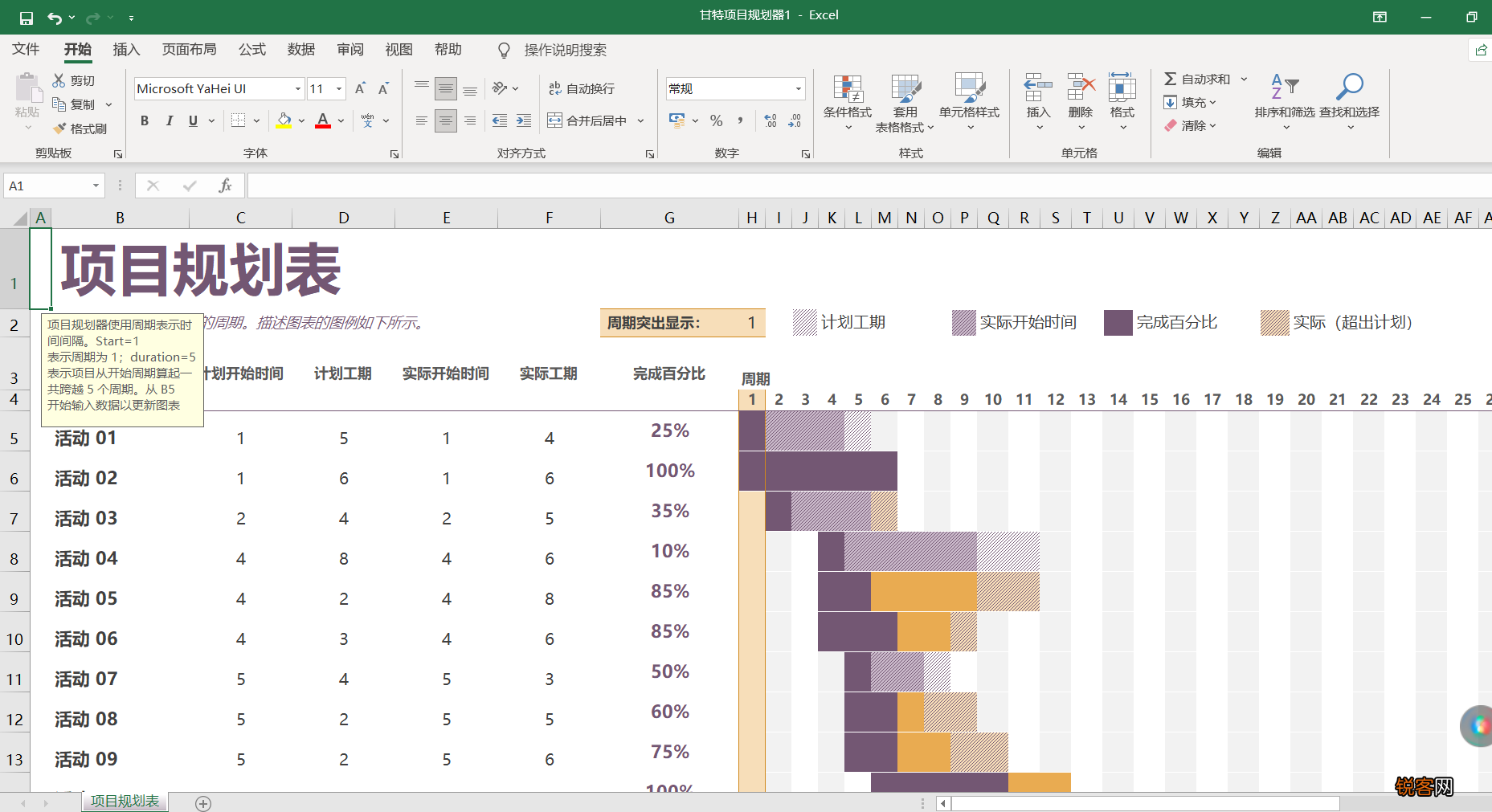Open the font size dropdown
The height and width of the screenshot is (812, 1492).
pos(340,88)
